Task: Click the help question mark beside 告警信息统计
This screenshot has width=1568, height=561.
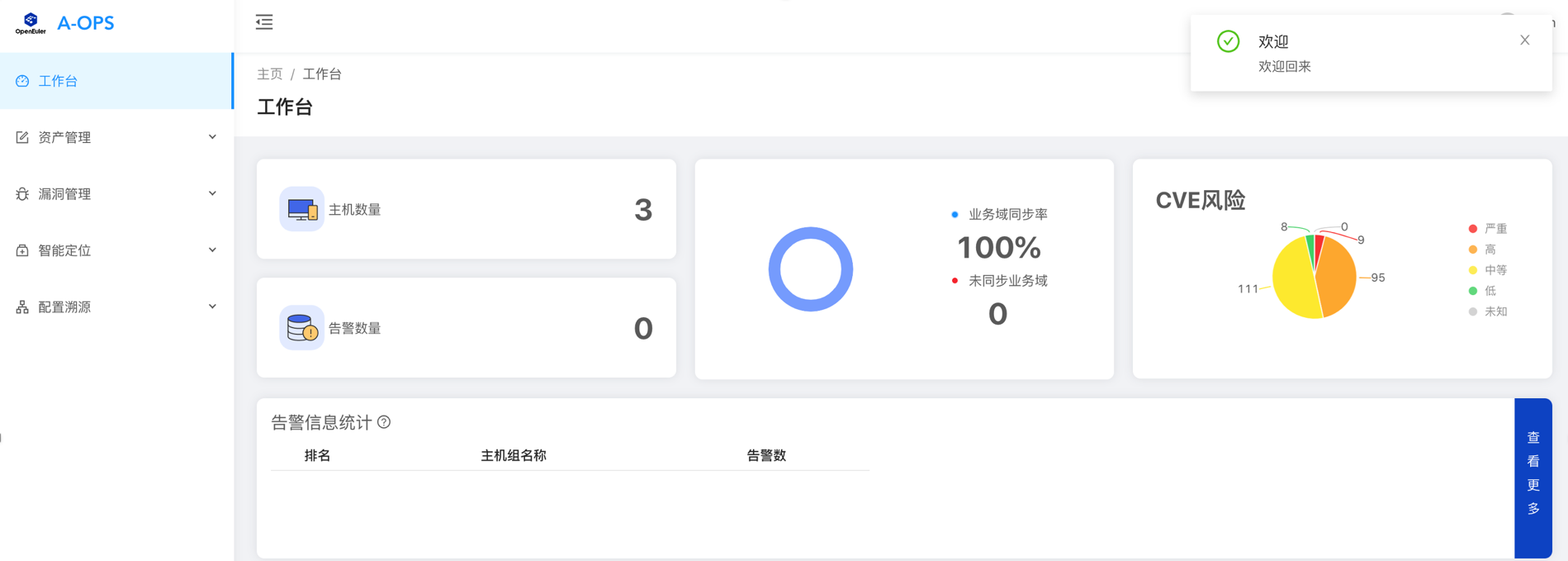Action: coord(383,423)
